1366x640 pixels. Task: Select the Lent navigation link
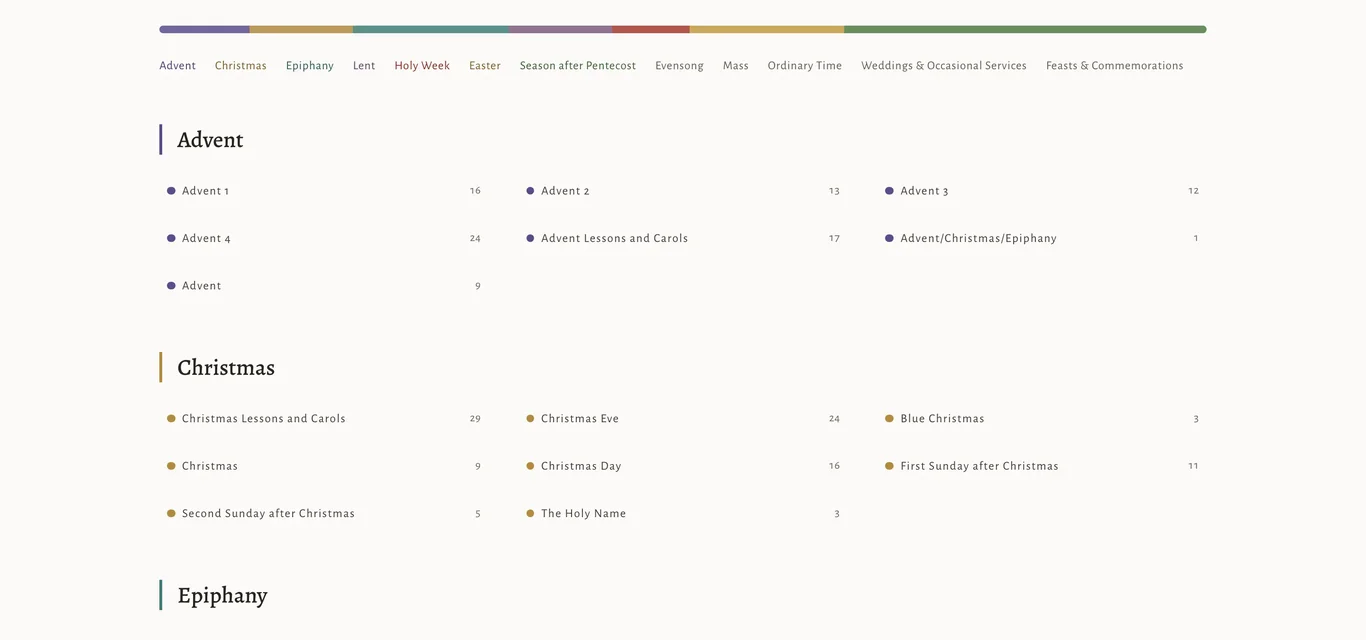point(364,65)
